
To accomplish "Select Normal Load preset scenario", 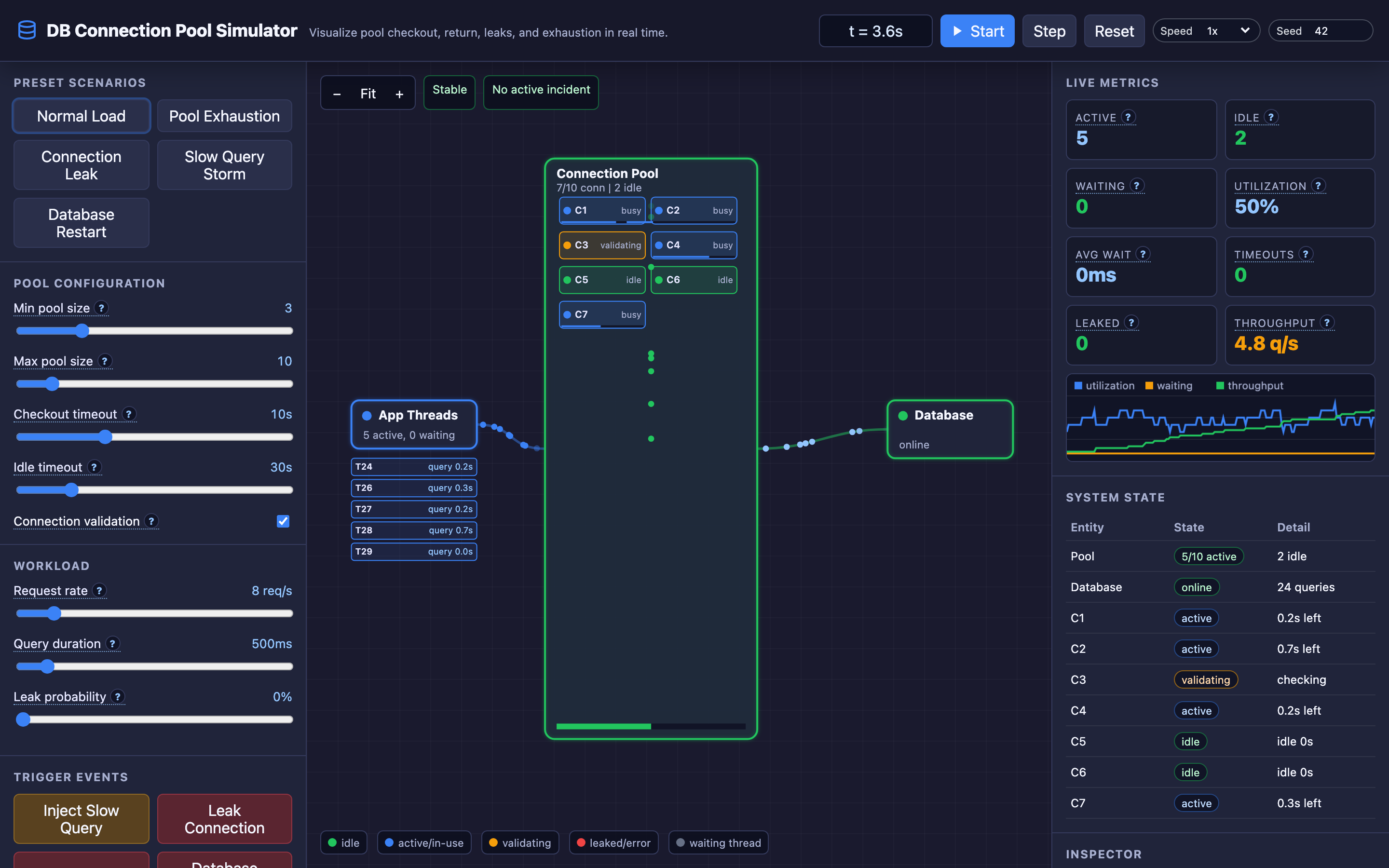I will [82, 116].
